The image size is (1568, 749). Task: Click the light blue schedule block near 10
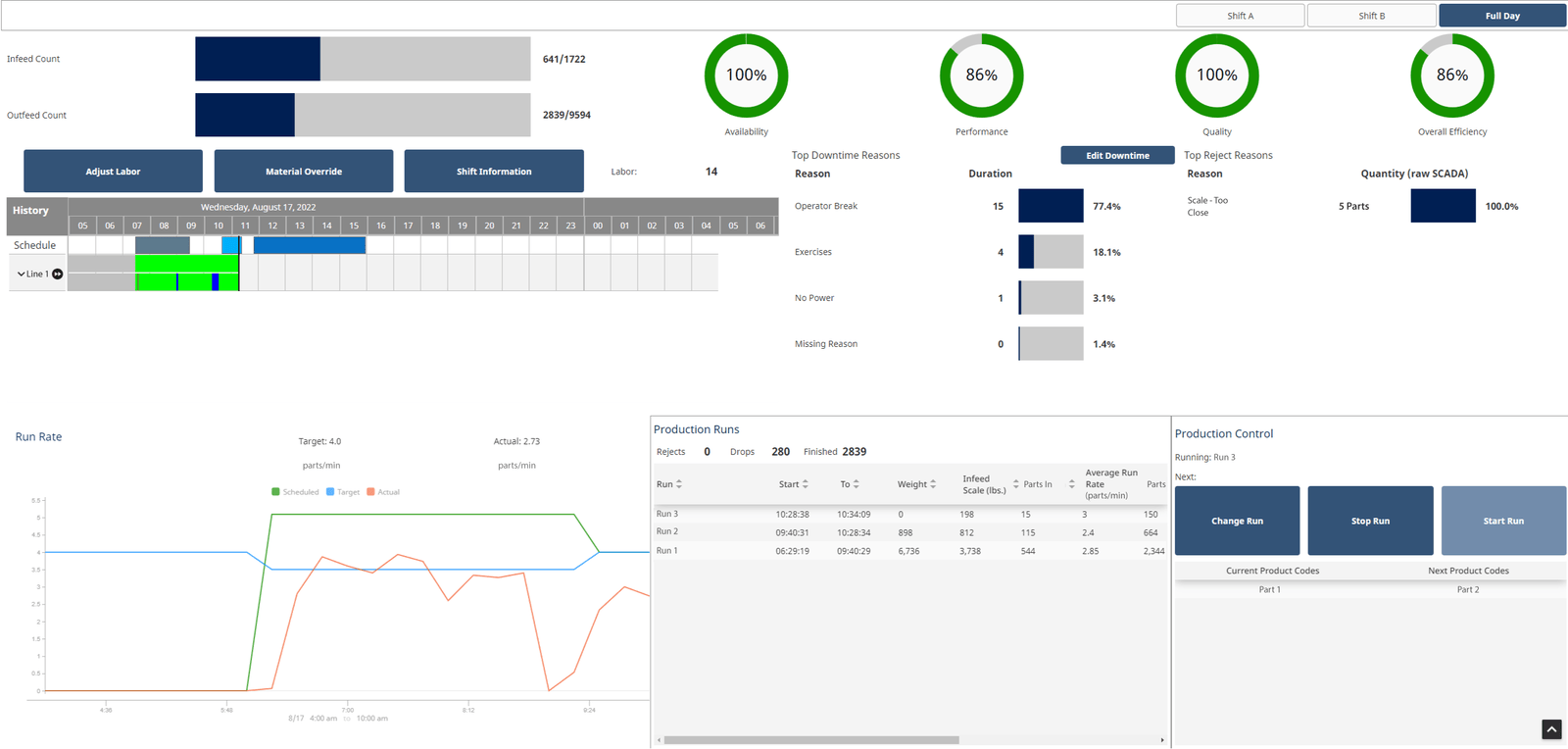pyautogui.click(x=230, y=245)
